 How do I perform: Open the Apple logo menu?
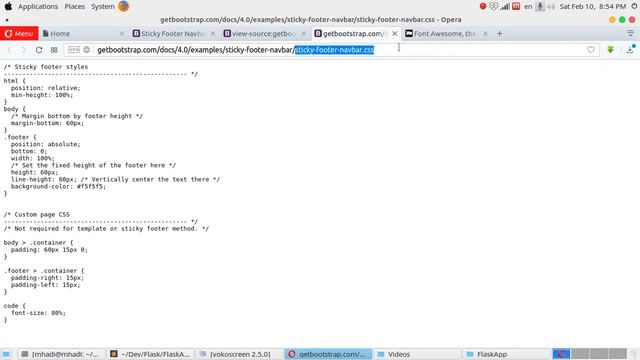coord(8,6)
